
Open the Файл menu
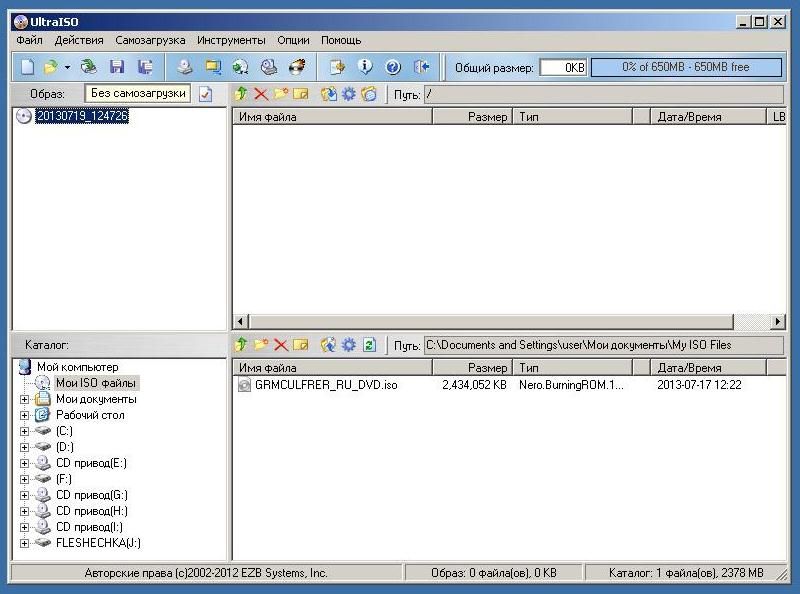29,40
